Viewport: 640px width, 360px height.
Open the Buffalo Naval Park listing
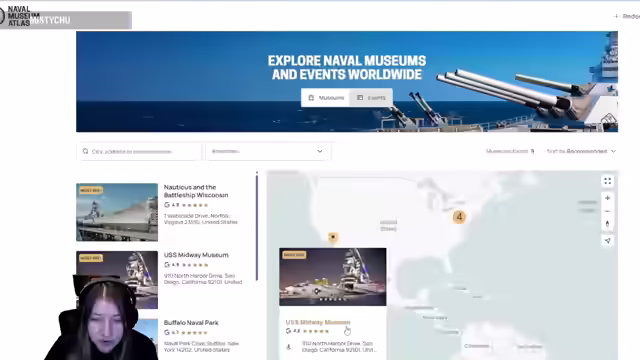click(191, 322)
